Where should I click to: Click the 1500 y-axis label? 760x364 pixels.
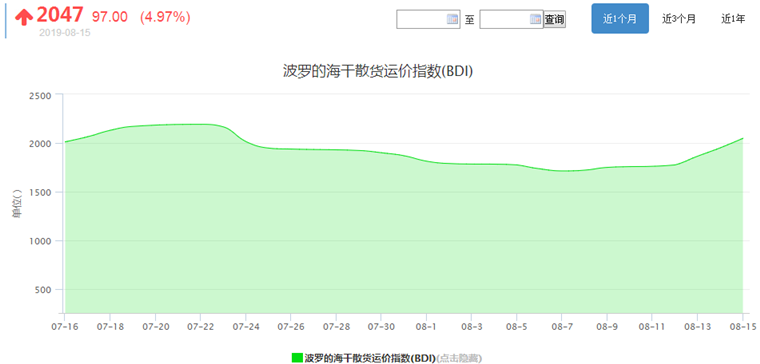pyautogui.click(x=40, y=192)
